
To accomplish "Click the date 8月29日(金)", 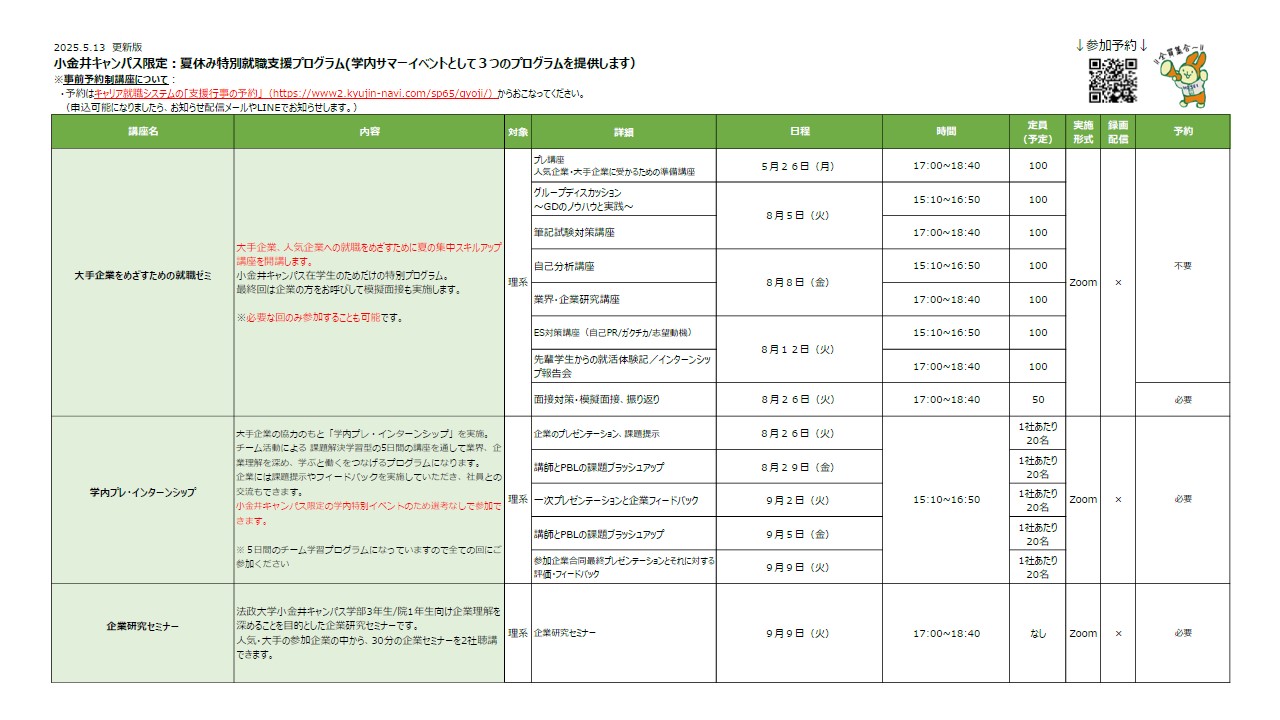I will click(x=798, y=467).
